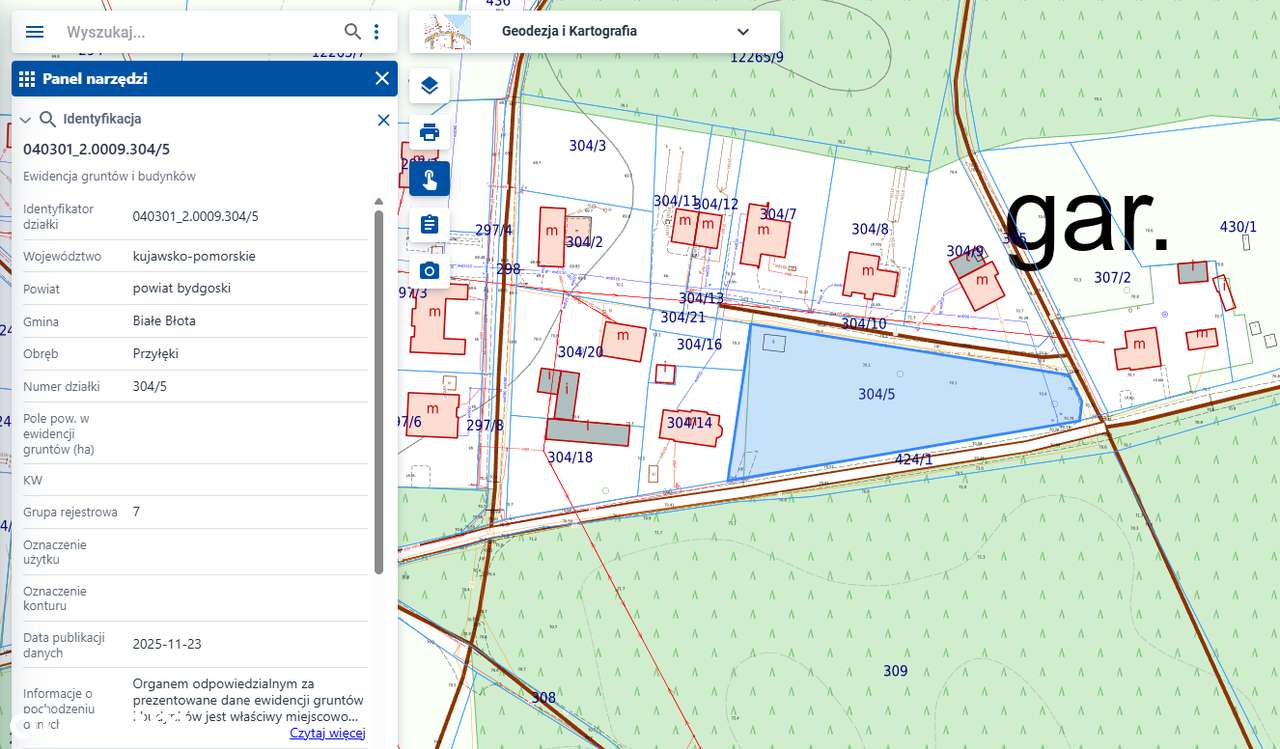The image size is (1280, 749).
Task: Click parcel label 424/1 on the map
Action: coord(914,460)
